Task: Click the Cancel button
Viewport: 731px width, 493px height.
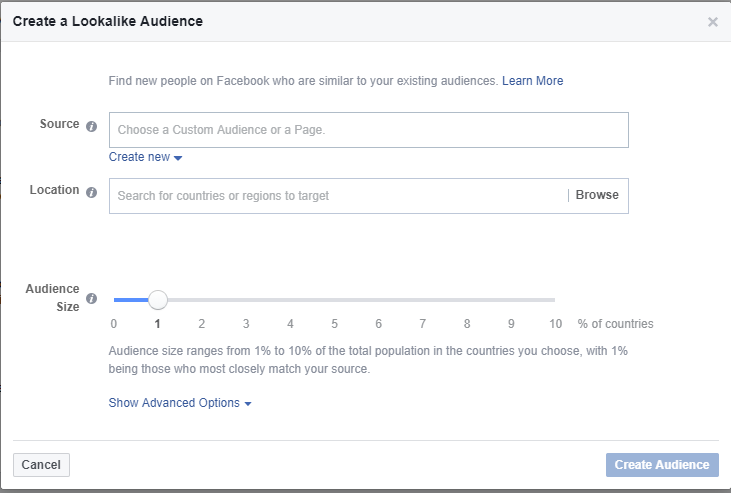Action: (x=41, y=465)
